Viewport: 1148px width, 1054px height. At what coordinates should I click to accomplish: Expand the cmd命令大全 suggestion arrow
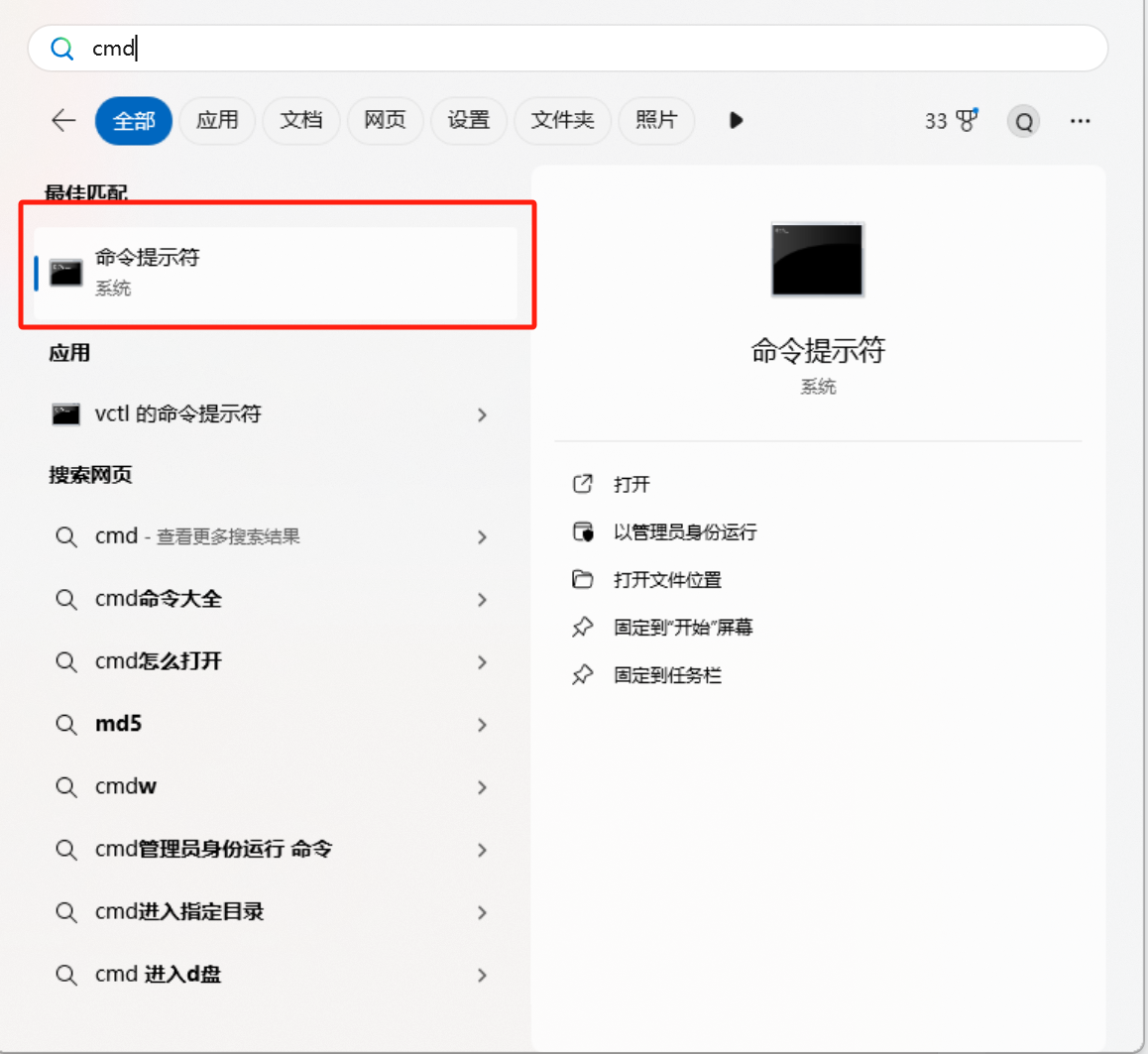(x=482, y=600)
